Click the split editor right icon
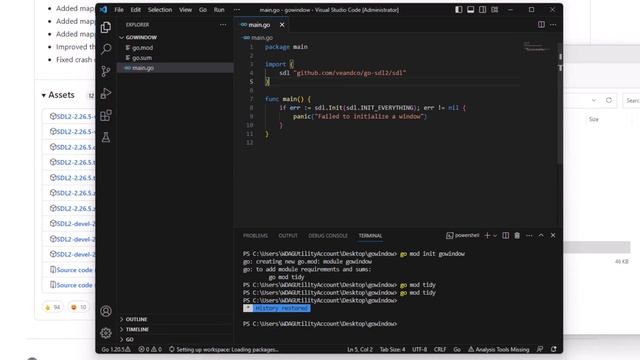The width and height of the screenshot is (640, 360). tap(541, 24)
